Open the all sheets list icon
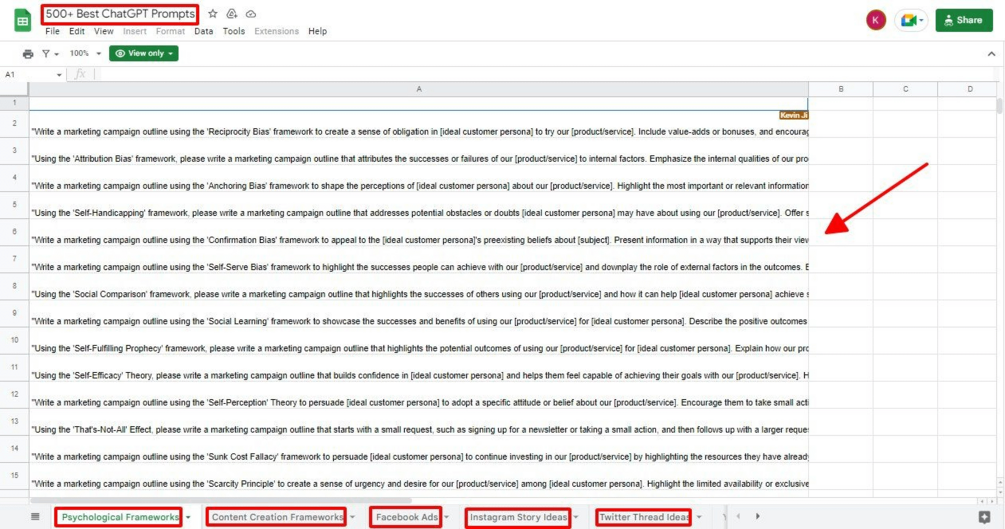Viewport: 1005px width, 529px height. [x=35, y=517]
